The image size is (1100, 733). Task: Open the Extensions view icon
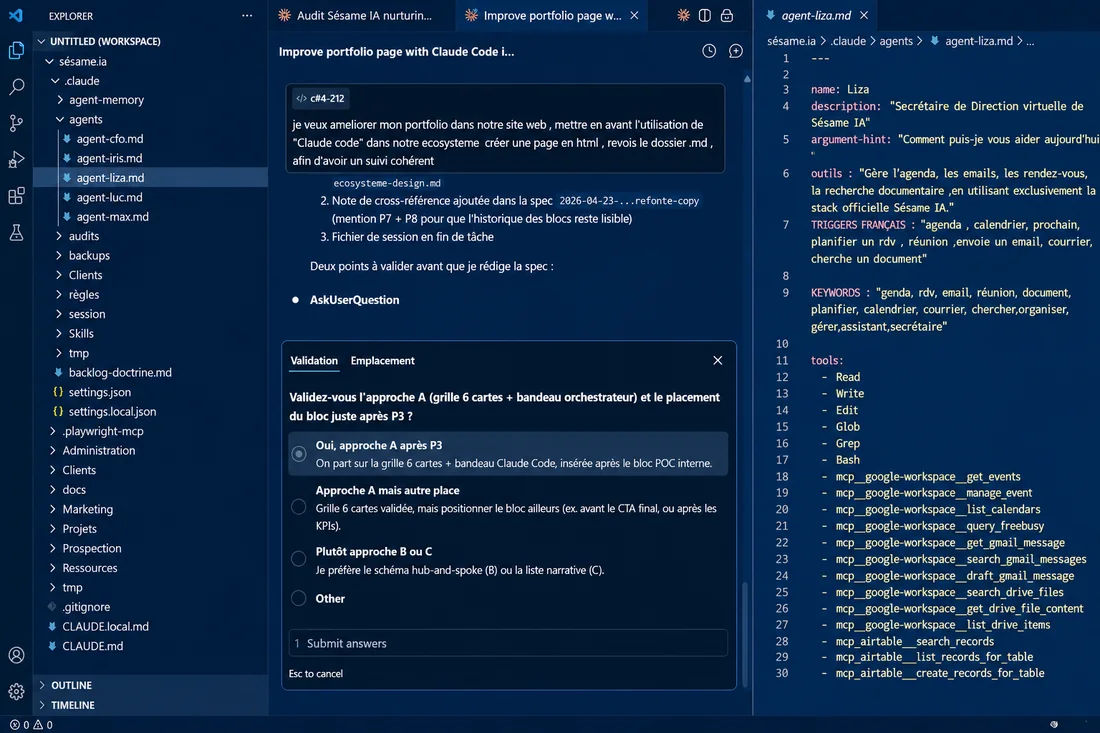[16, 196]
